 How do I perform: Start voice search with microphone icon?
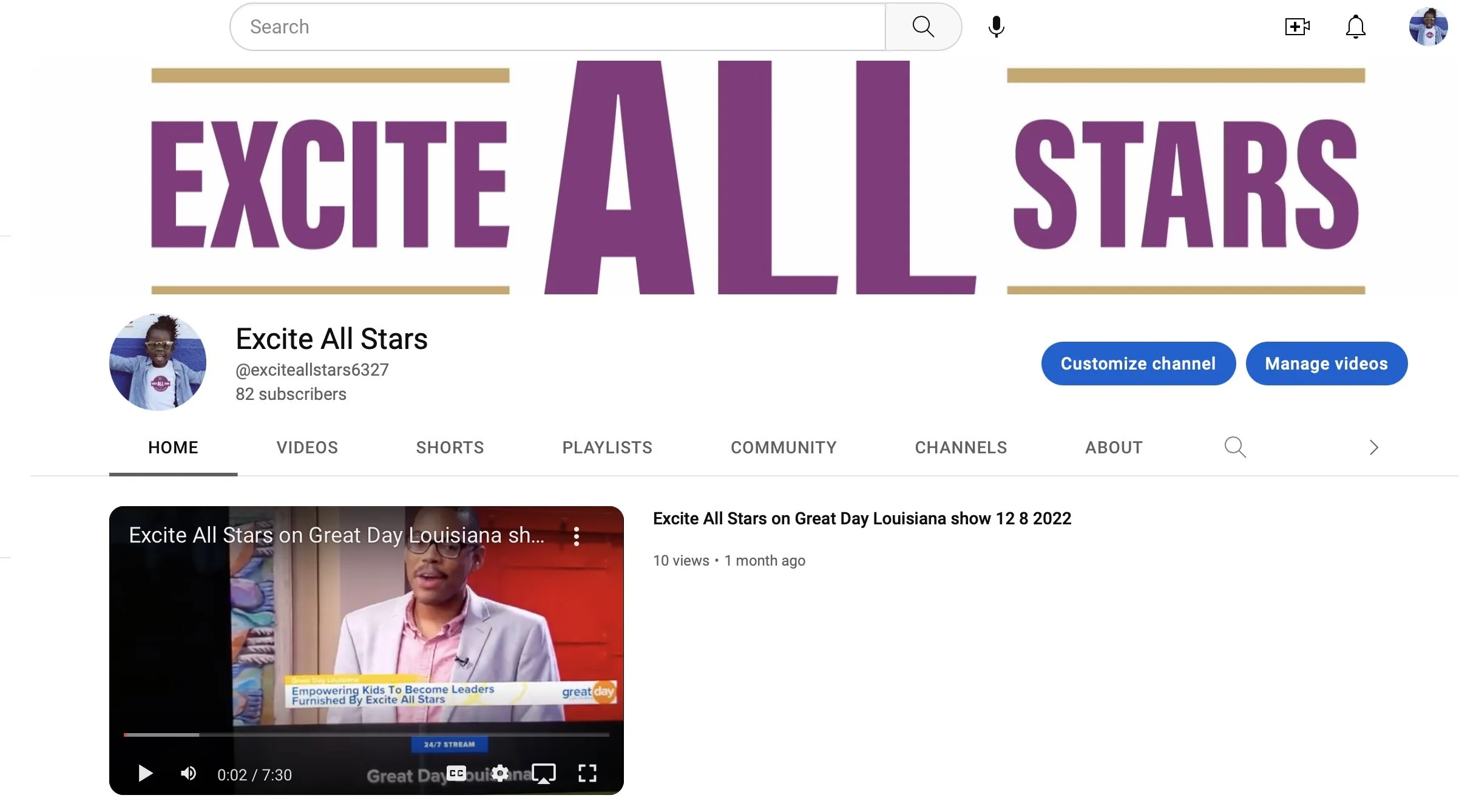996,27
